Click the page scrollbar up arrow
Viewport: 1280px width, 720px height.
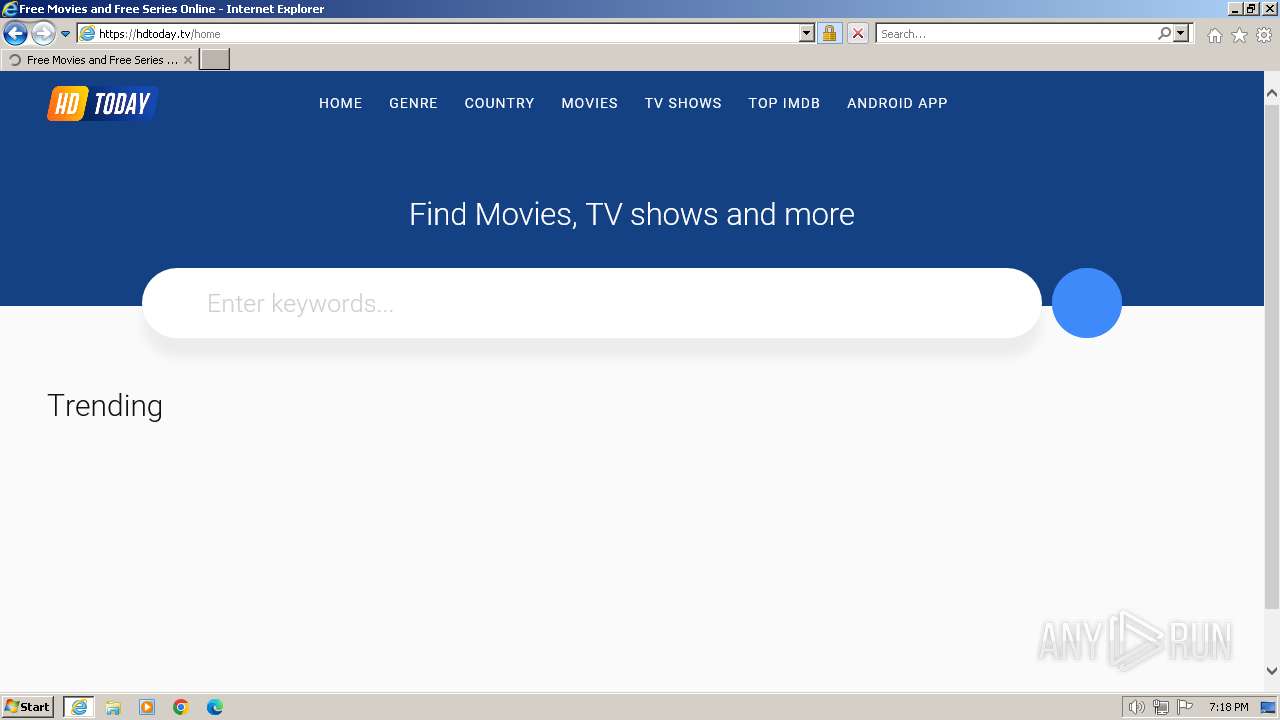[1272, 93]
